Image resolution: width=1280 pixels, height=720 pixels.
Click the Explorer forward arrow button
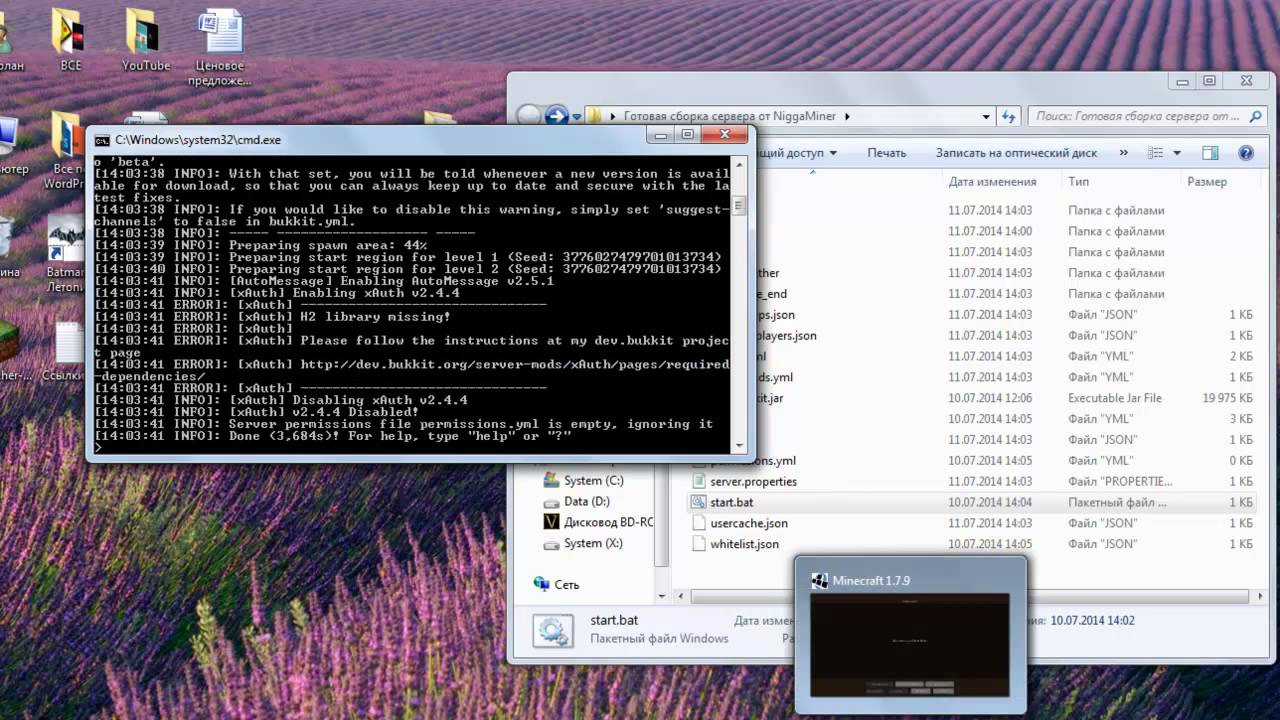557,116
